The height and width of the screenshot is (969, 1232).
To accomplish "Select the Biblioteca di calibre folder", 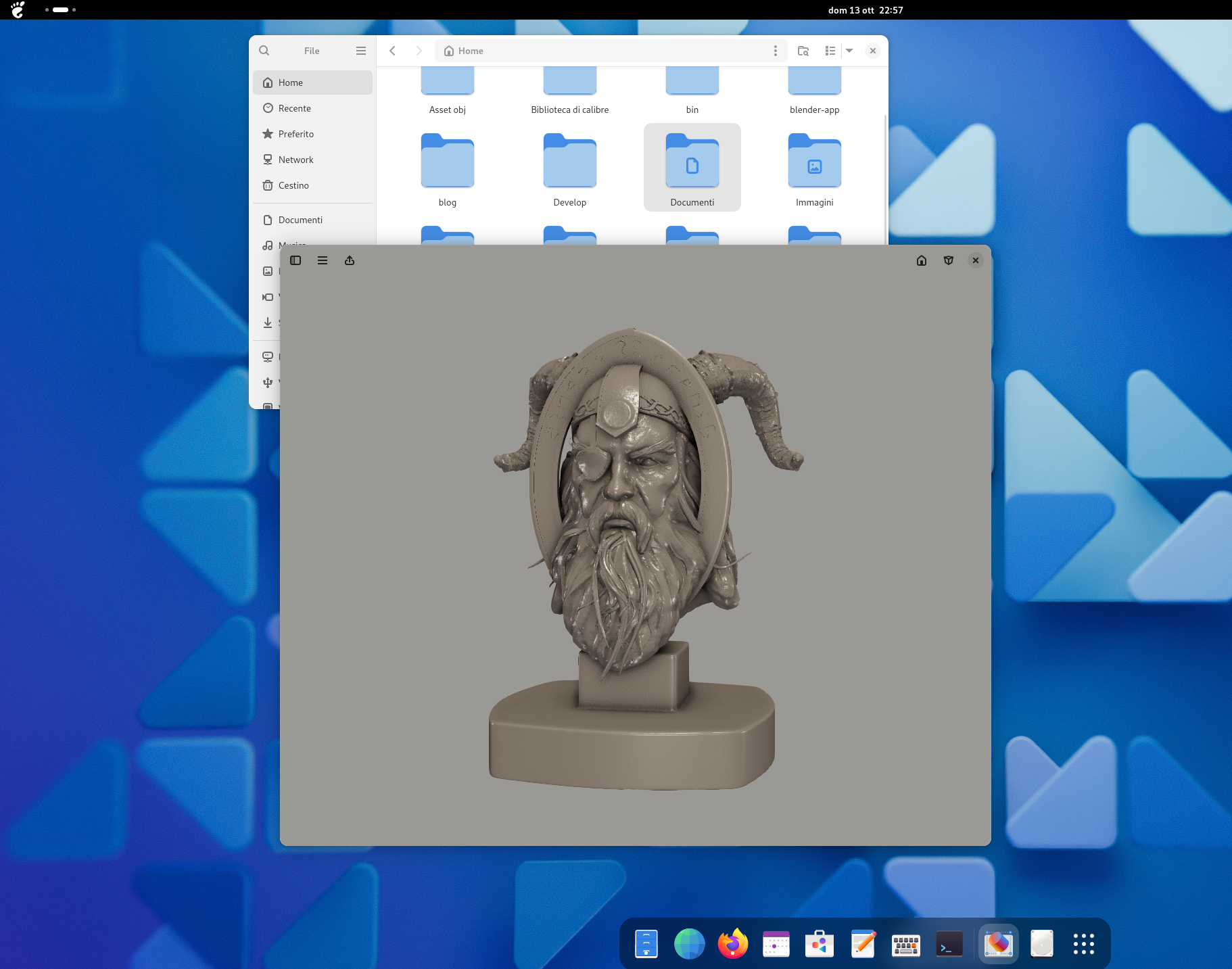I will pos(570,91).
